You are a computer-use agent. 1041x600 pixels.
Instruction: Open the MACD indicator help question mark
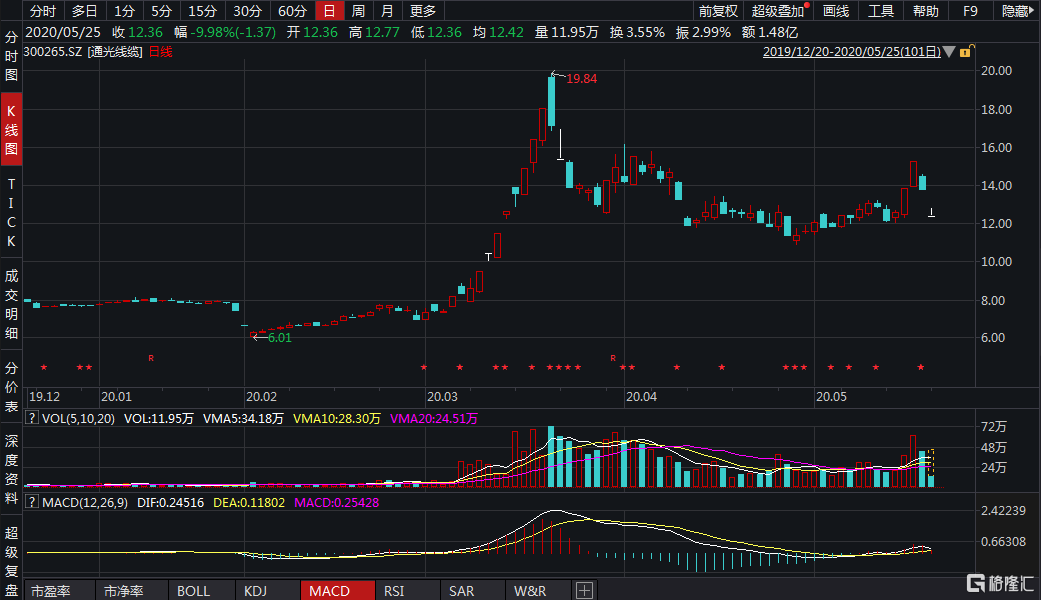pyautogui.click(x=31, y=502)
